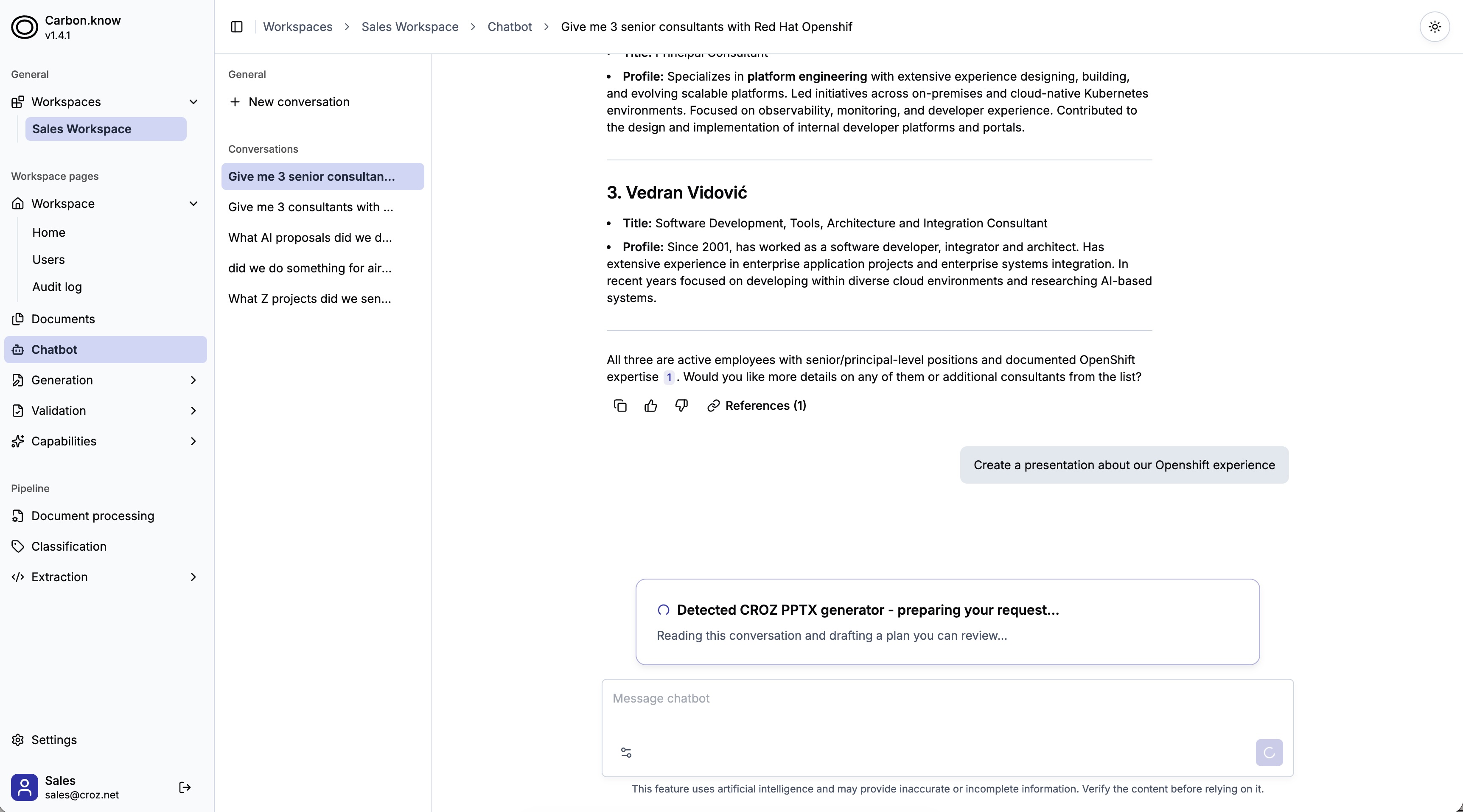Open 'What Z projects did we sen...' conversation

(322, 299)
